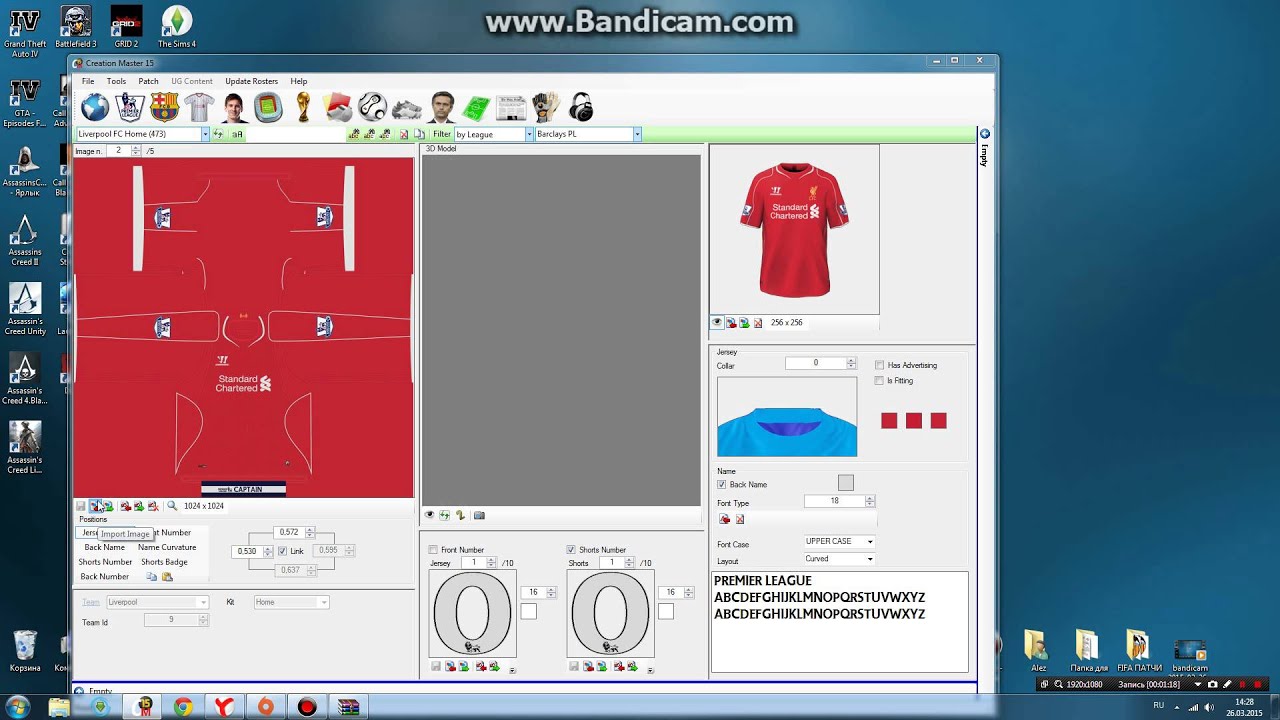Viewport: 1280px width, 720px height.
Task: Select the Back Number position option
Action: (x=104, y=577)
